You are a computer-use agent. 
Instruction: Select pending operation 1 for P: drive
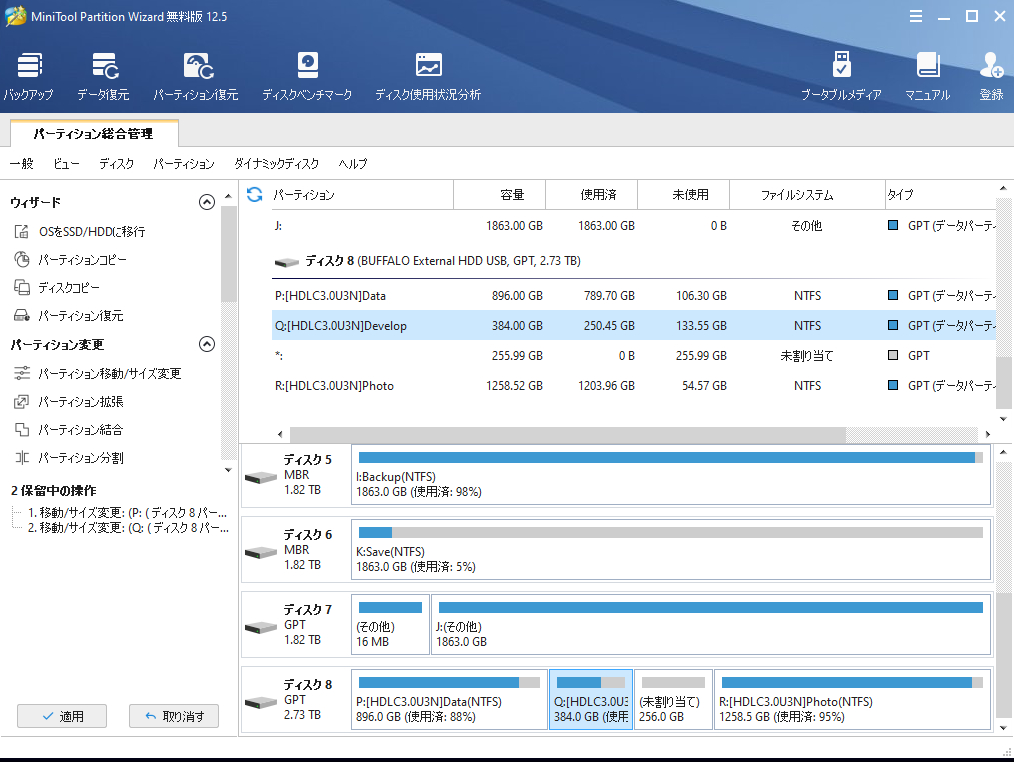127,512
